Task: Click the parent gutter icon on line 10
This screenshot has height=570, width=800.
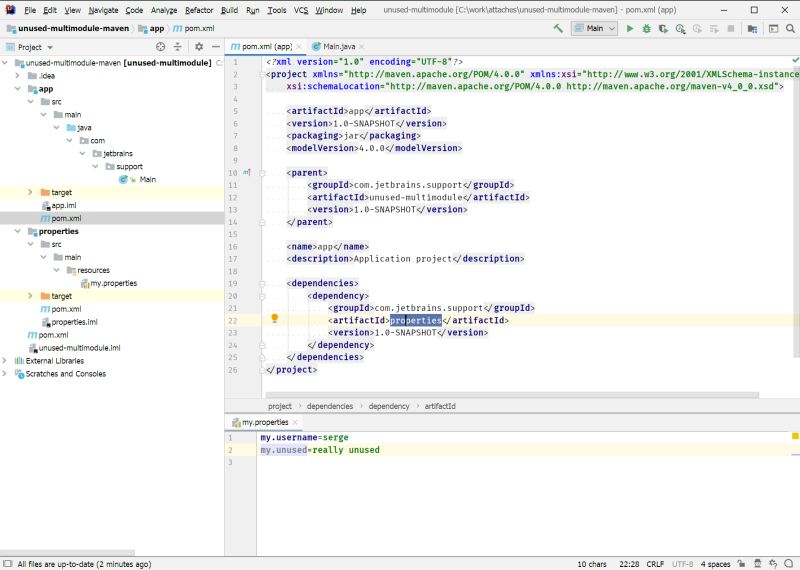Action: 247,172
